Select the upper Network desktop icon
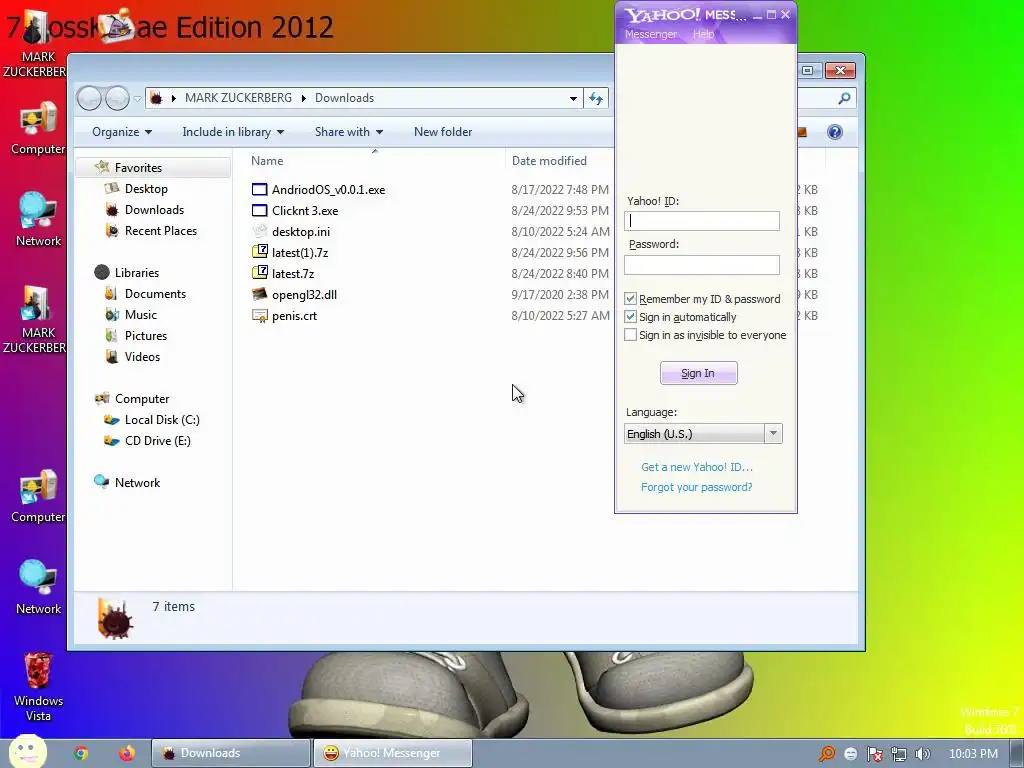This screenshot has height=768, width=1024. 38,211
